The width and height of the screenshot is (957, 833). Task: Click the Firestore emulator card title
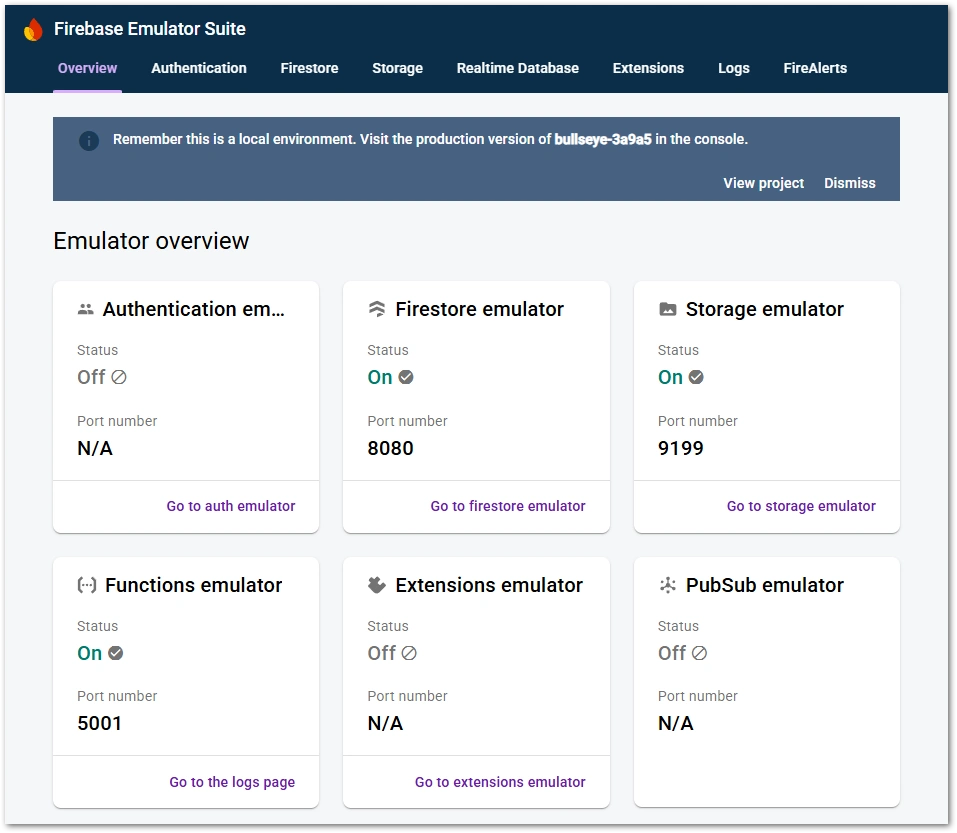click(x=480, y=309)
